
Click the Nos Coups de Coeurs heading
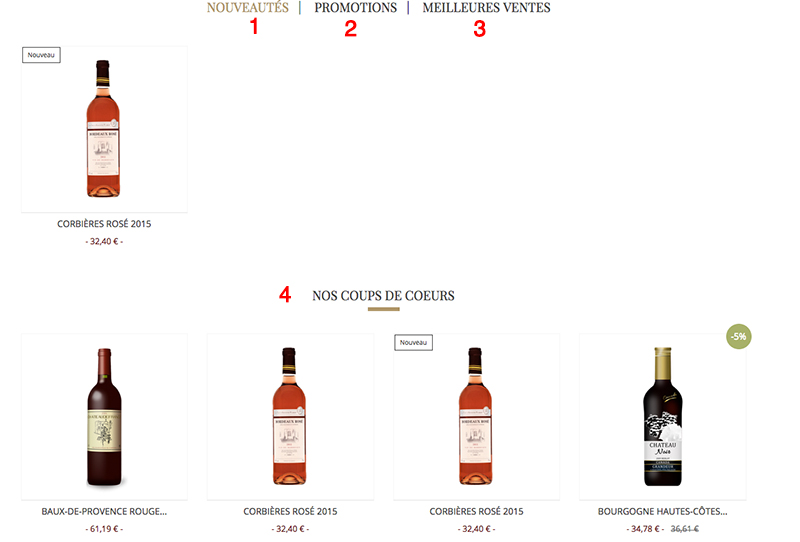383,296
